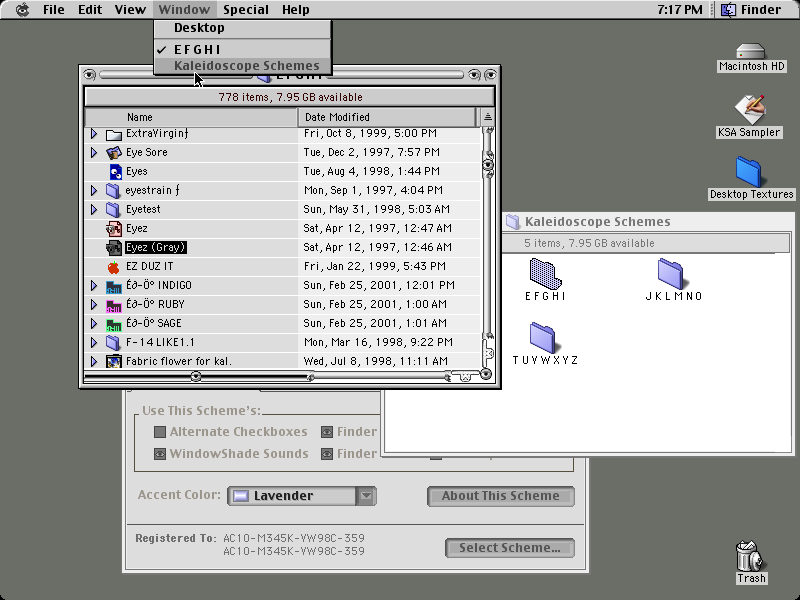This screenshot has width=800, height=600.
Task: Click the Select Scheme... button
Action: [x=510, y=548]
